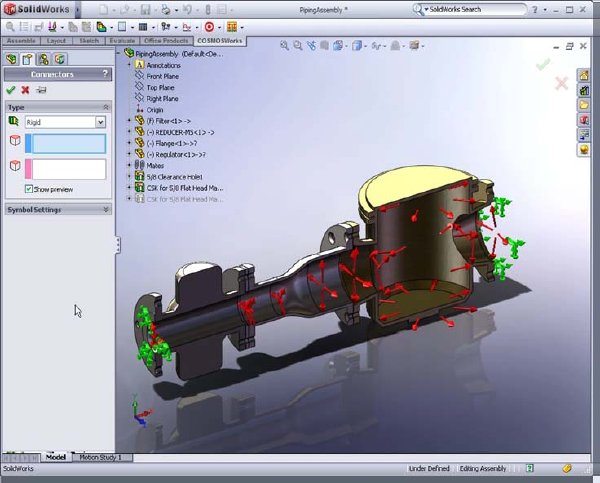Screen dimensions: 600x483
Task: Select the COSMOSWorks tab
Action: tap(220, 41)
